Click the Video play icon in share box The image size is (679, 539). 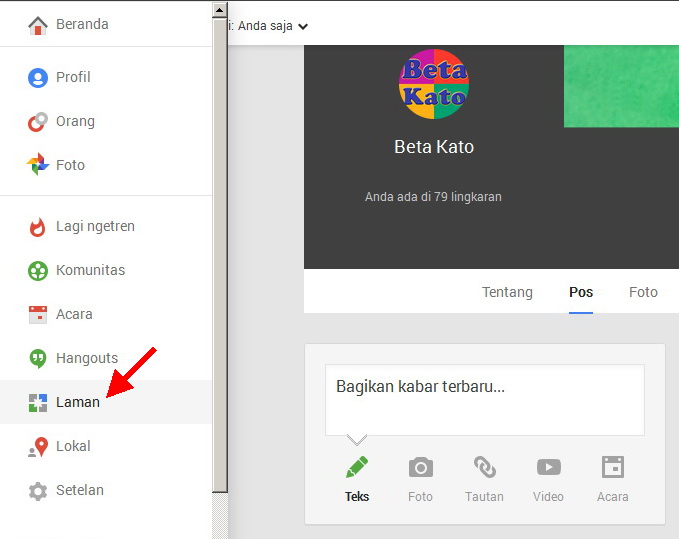point(549,467)
